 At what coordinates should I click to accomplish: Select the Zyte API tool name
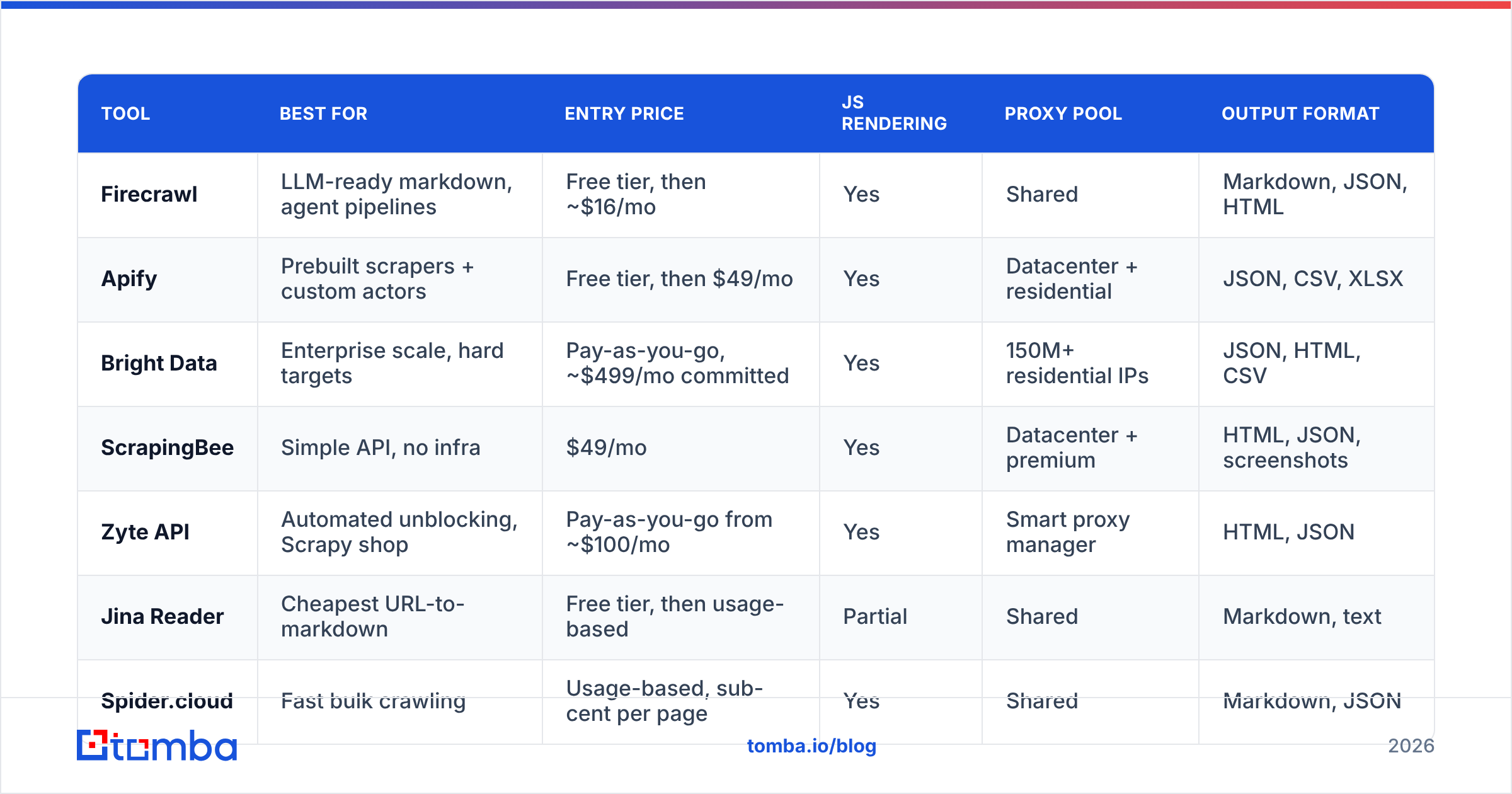pyautogui.click(x=146, y=532)
